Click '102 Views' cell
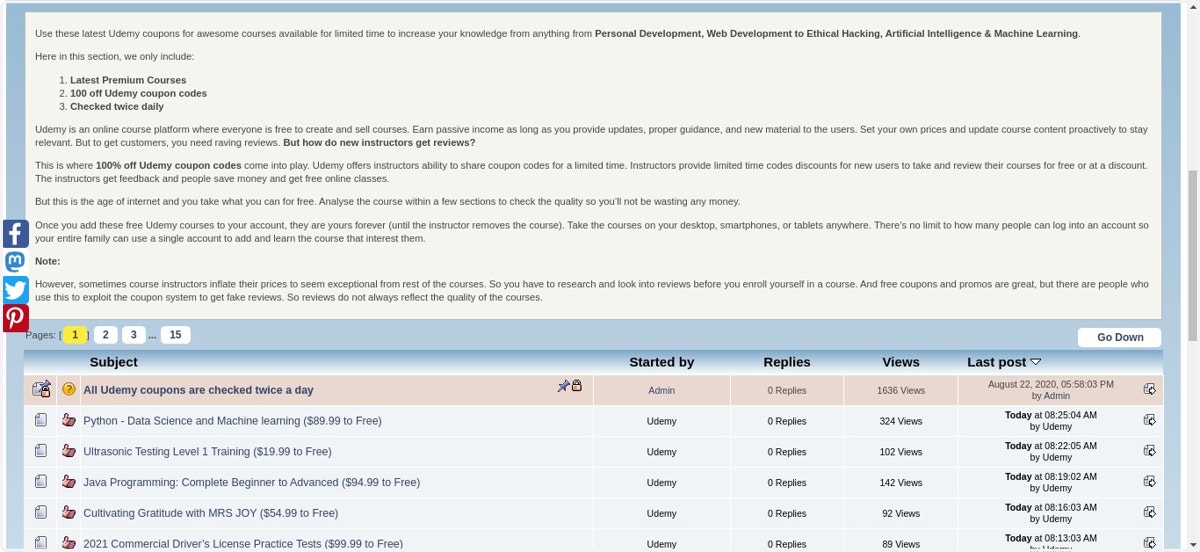 (x=901, y=452)
